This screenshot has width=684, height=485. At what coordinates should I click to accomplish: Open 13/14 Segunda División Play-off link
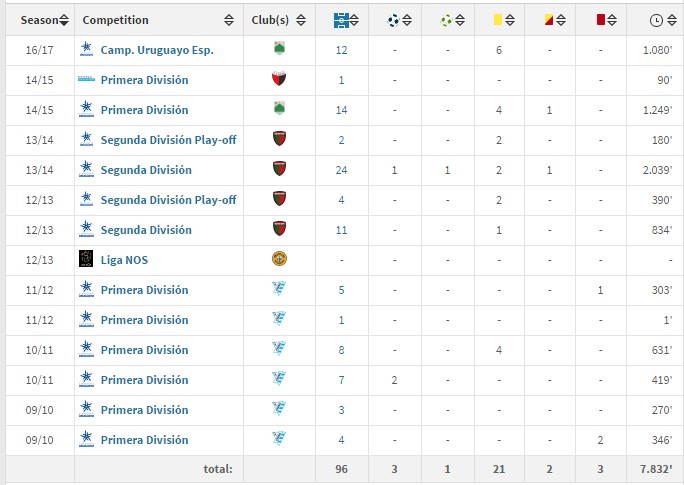click(168, 140)
